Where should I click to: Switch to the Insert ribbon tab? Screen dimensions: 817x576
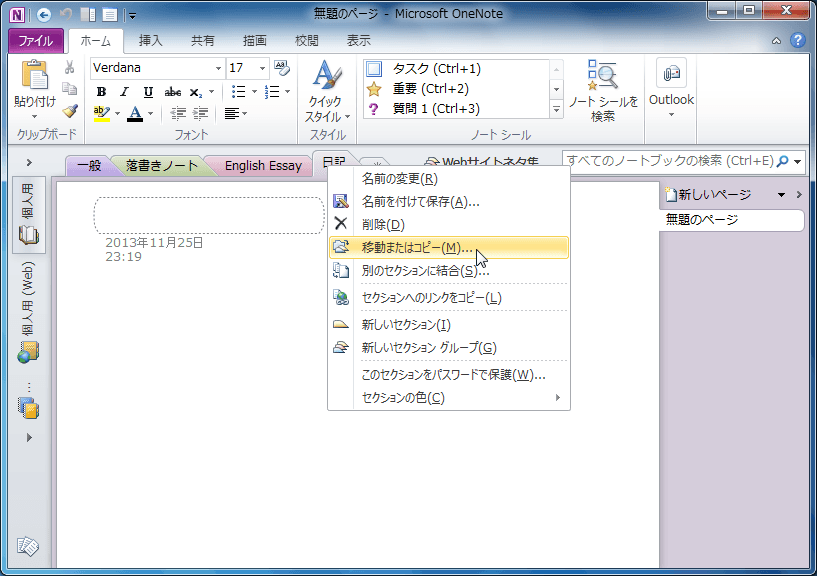pyautogui.click(x=151, y=41)
